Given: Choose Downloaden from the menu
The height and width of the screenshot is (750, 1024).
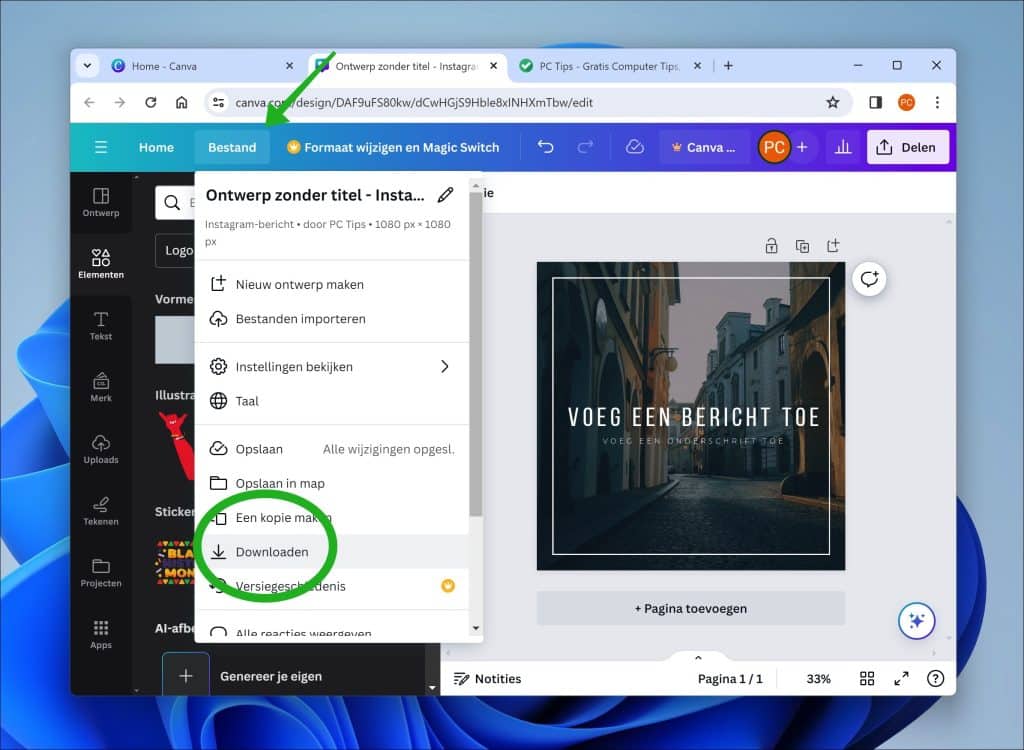Looking at the screenshot, I should coord(332,552).
